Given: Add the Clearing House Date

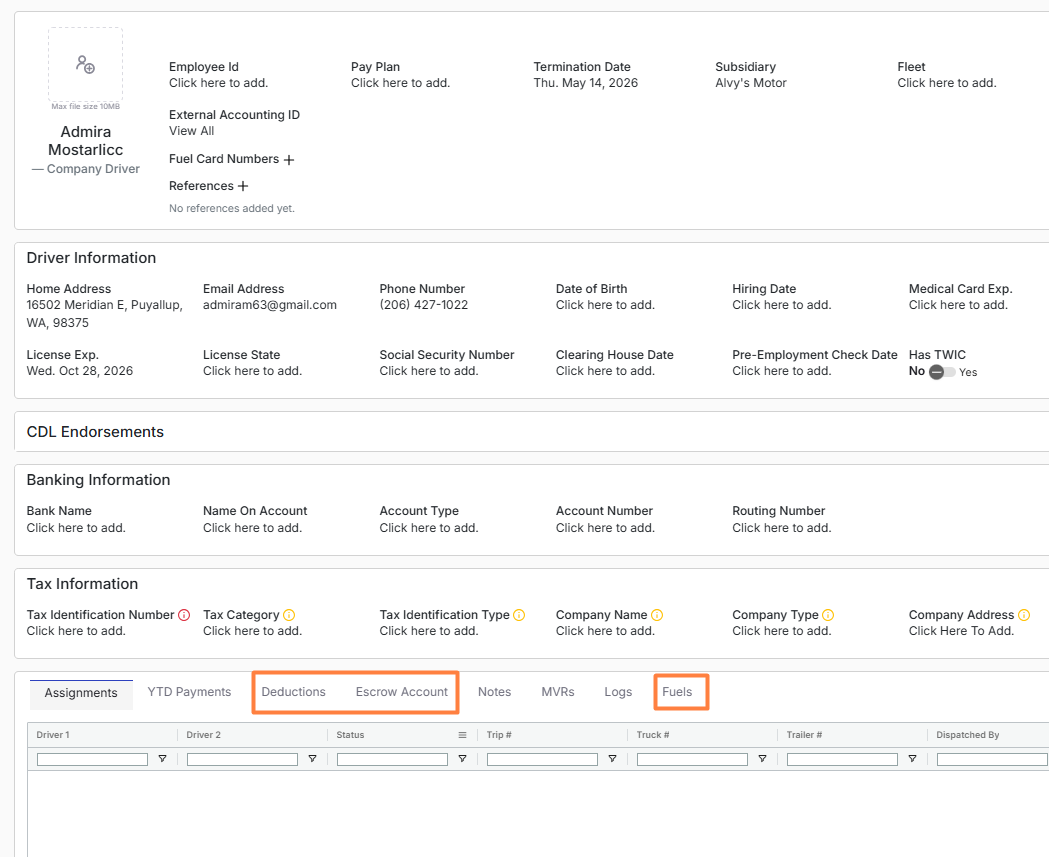Looking at the screenshot, I should pos(605,371).
